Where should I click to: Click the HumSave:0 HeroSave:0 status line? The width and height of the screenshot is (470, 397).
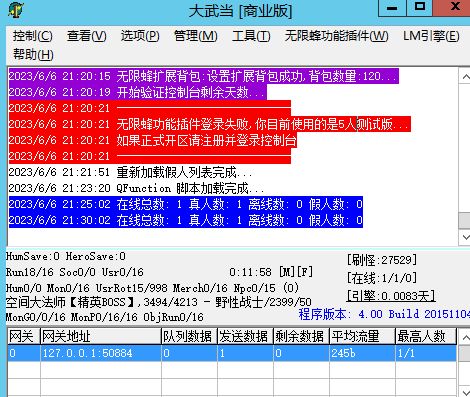(66, 256)
